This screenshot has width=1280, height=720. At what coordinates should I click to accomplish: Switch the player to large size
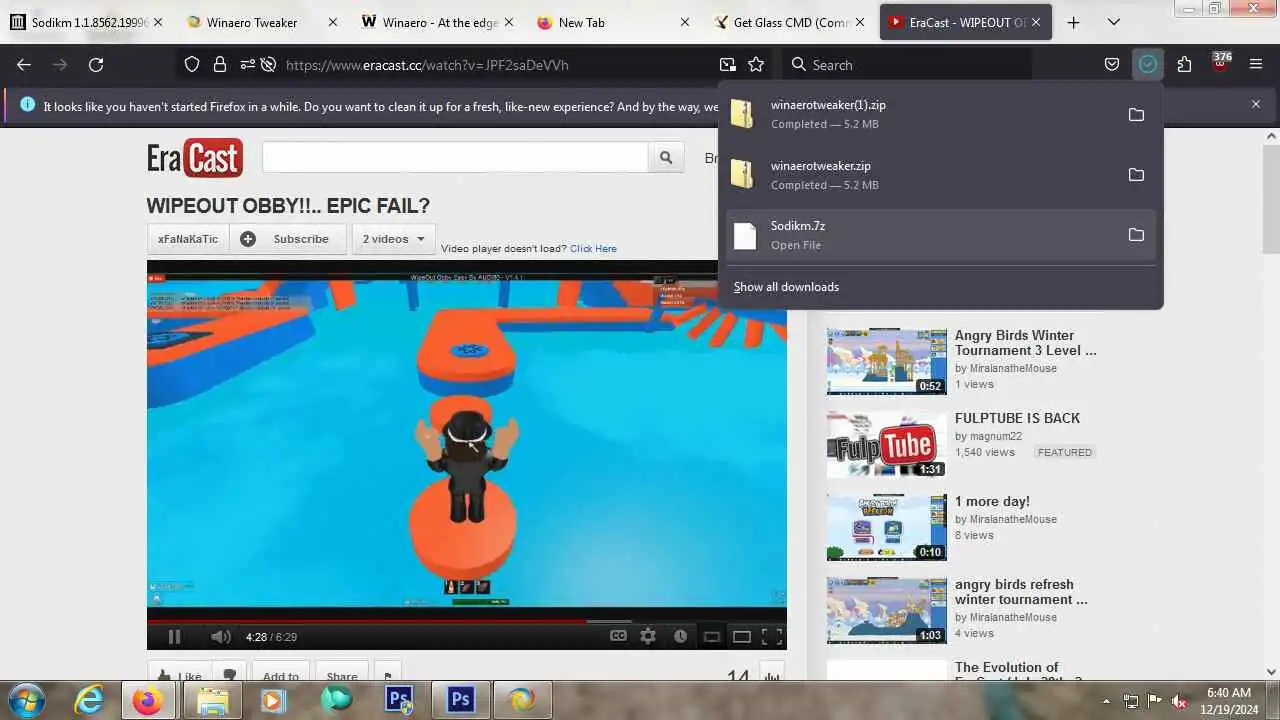742,636
